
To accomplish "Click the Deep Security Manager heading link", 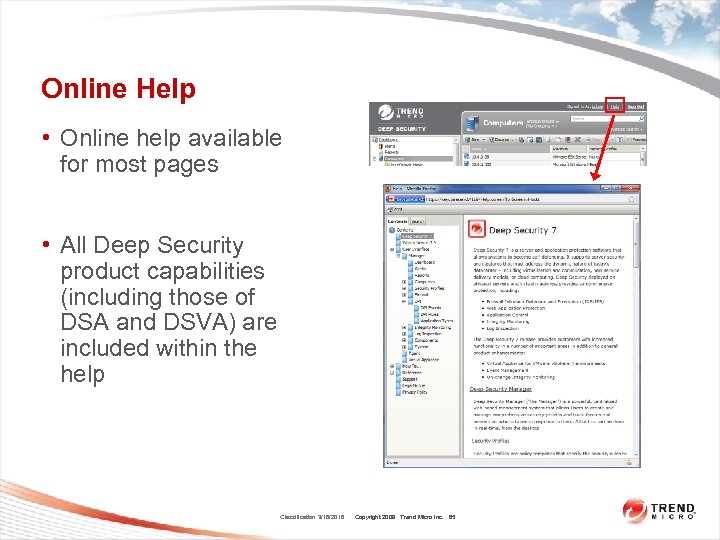I will click(500, 389).
